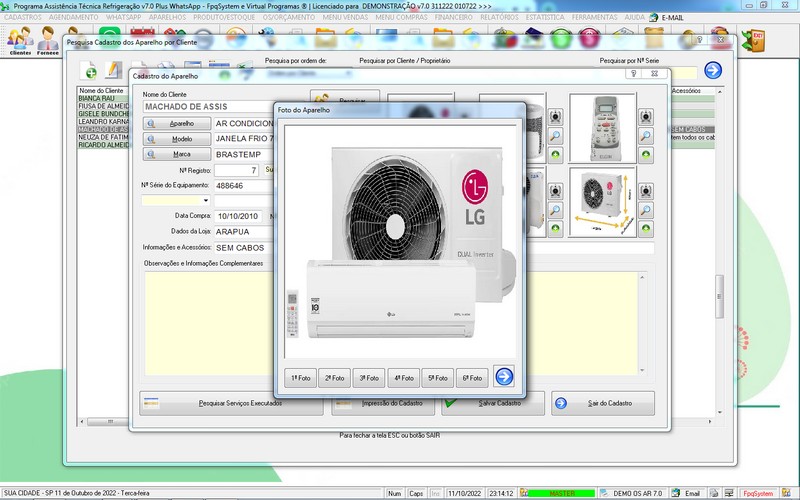Open the MENU VENDAS menu
The height and width of the screenshot is (500, 800).
[345, 17]
